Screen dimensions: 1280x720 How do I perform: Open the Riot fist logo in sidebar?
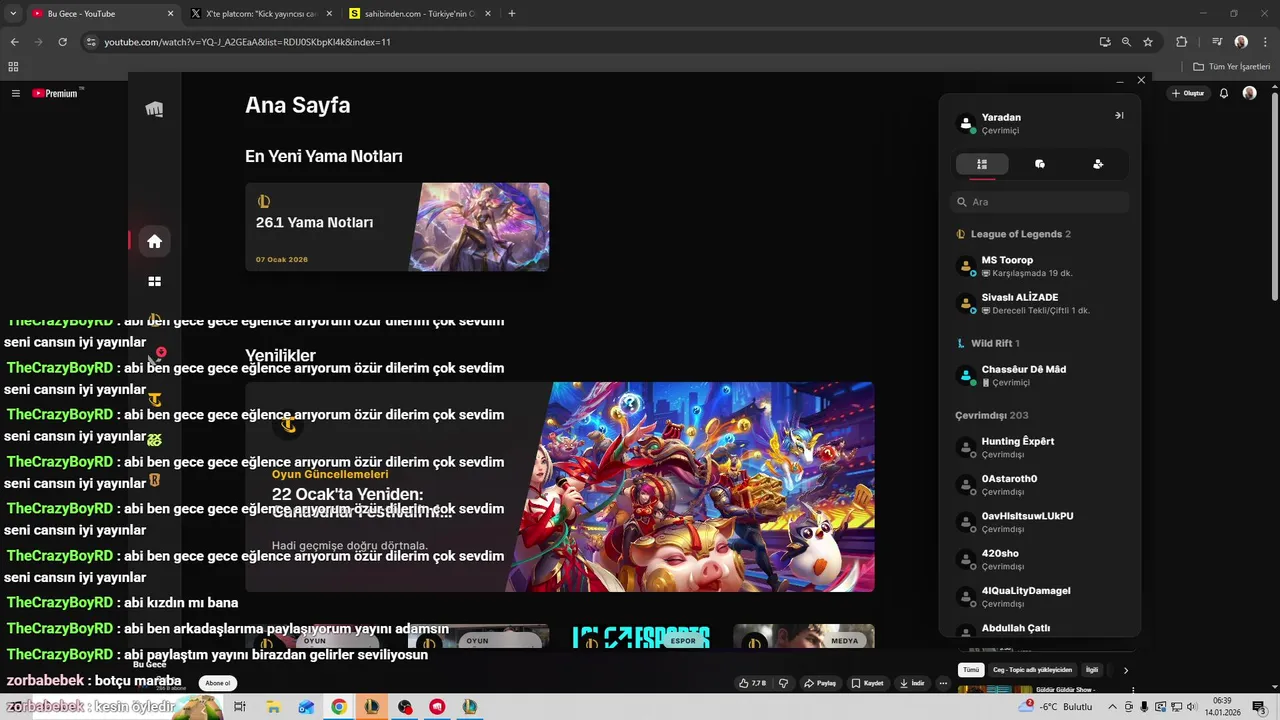(154, 109)
